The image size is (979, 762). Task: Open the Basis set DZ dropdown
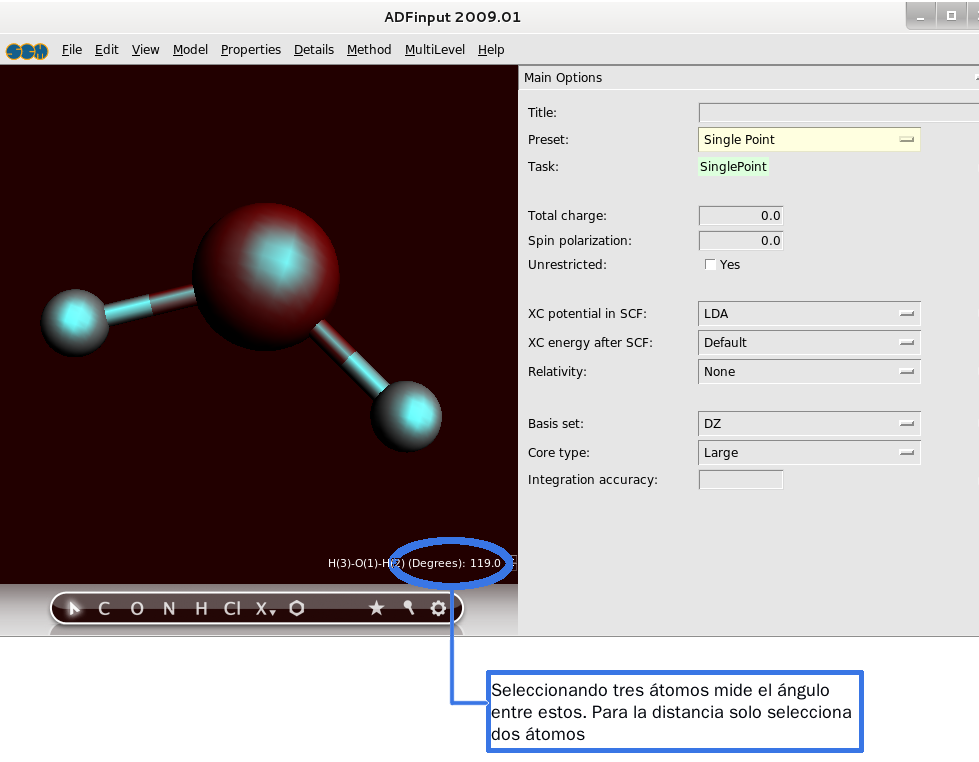(x=808, y=424)
